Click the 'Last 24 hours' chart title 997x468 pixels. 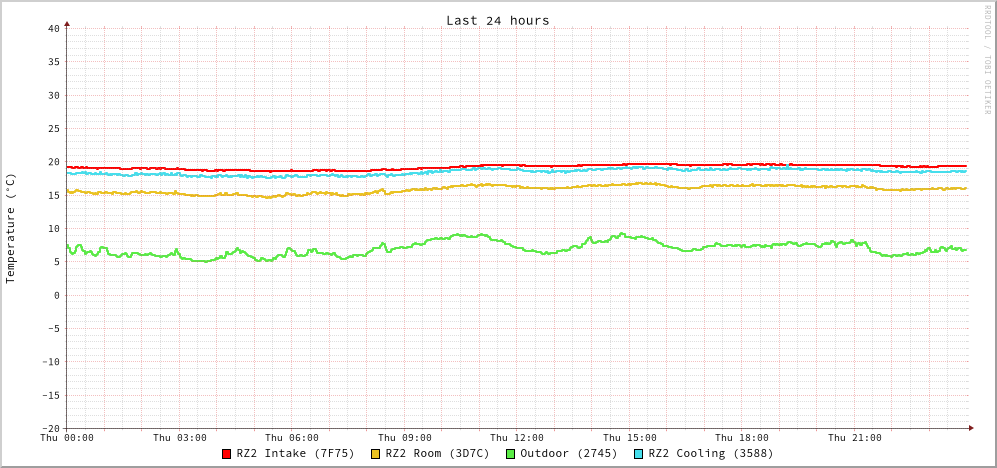pos(497,20)
